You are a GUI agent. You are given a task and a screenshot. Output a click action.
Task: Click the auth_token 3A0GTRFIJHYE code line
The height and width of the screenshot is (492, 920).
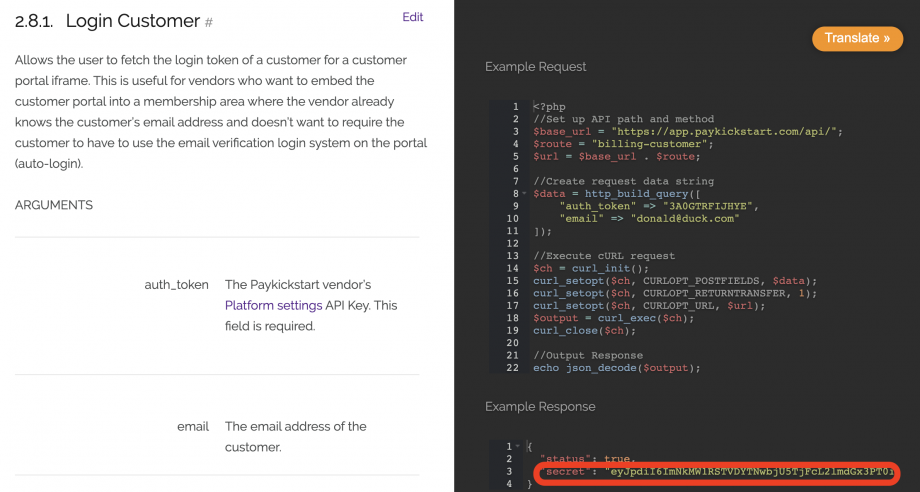659,206
